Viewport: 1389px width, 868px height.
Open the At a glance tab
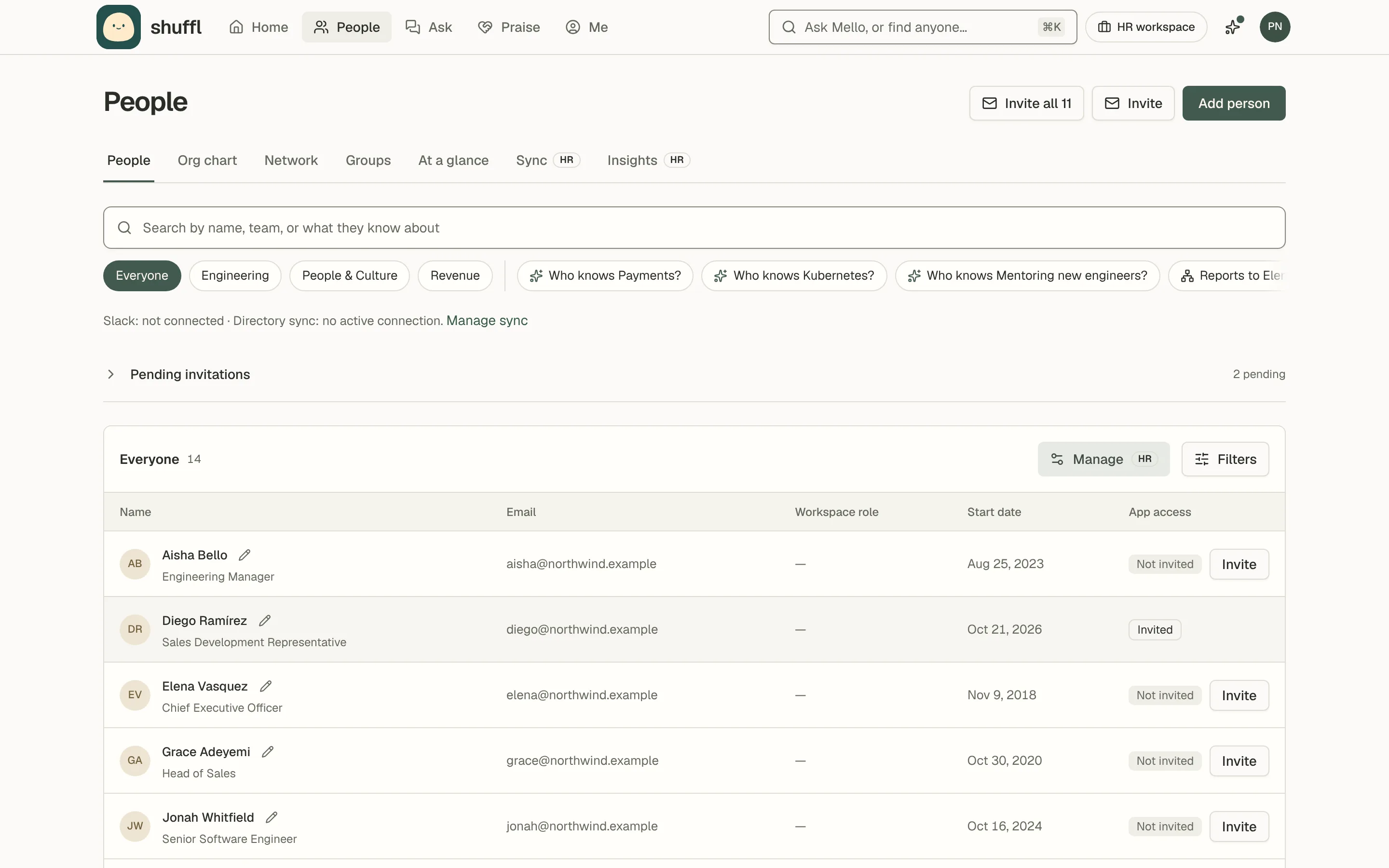click(453, 160)
